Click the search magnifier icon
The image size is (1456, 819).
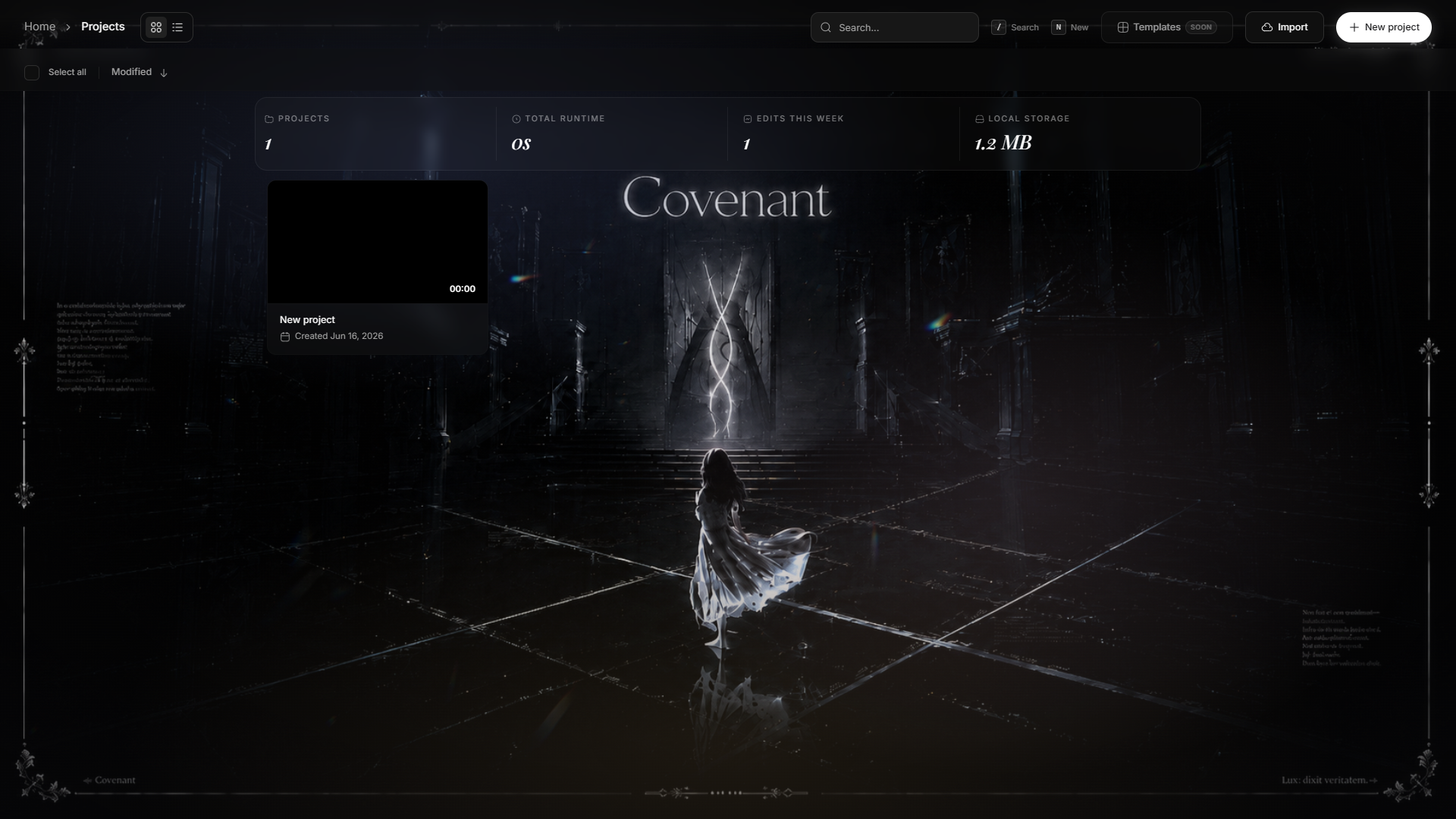[826, 27]
